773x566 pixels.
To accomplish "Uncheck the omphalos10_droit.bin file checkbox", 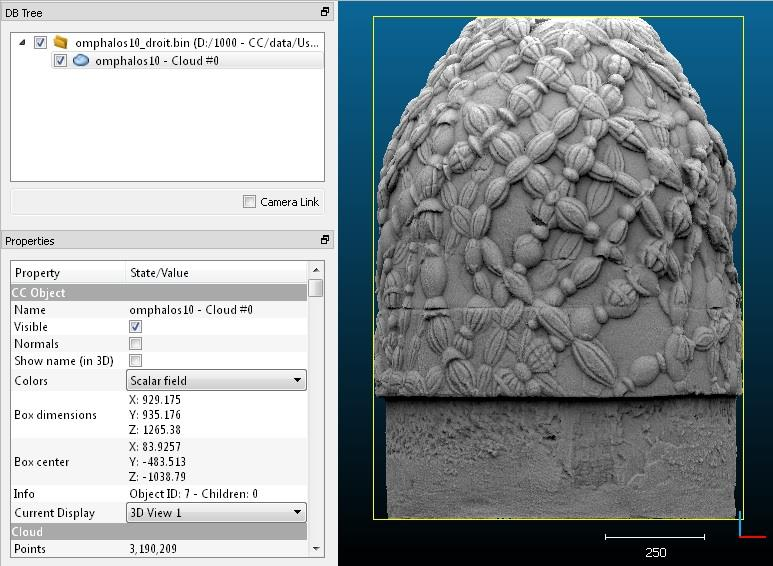I will point(40,43).
